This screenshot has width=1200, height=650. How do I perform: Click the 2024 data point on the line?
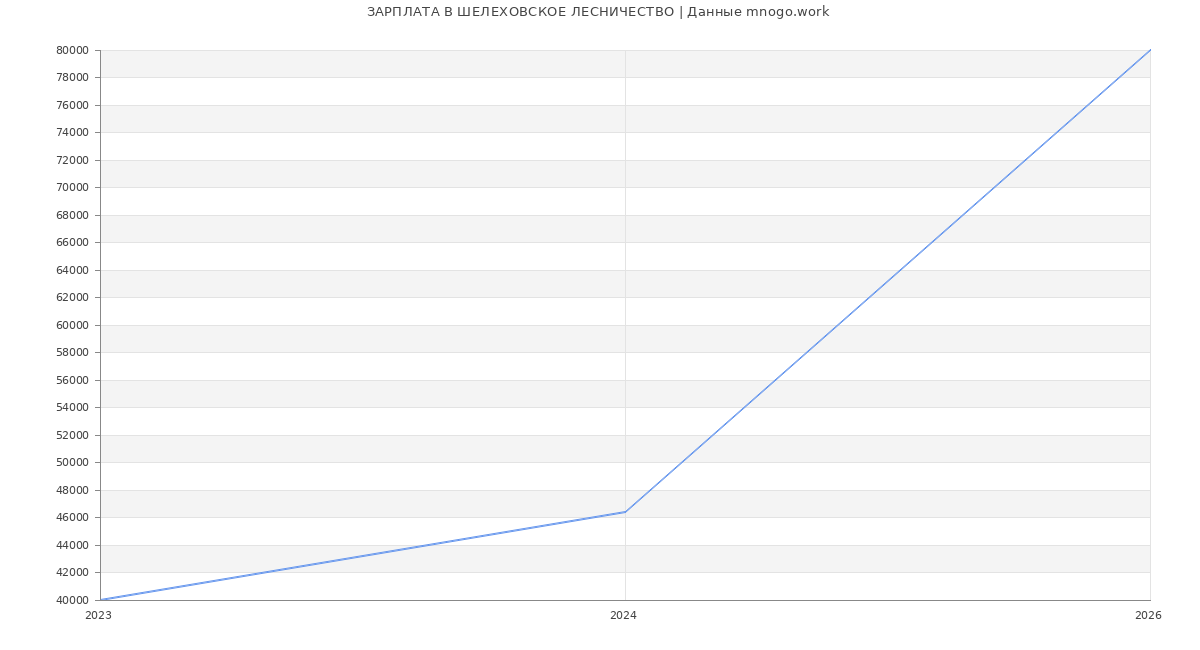click(x=625, y=512)
